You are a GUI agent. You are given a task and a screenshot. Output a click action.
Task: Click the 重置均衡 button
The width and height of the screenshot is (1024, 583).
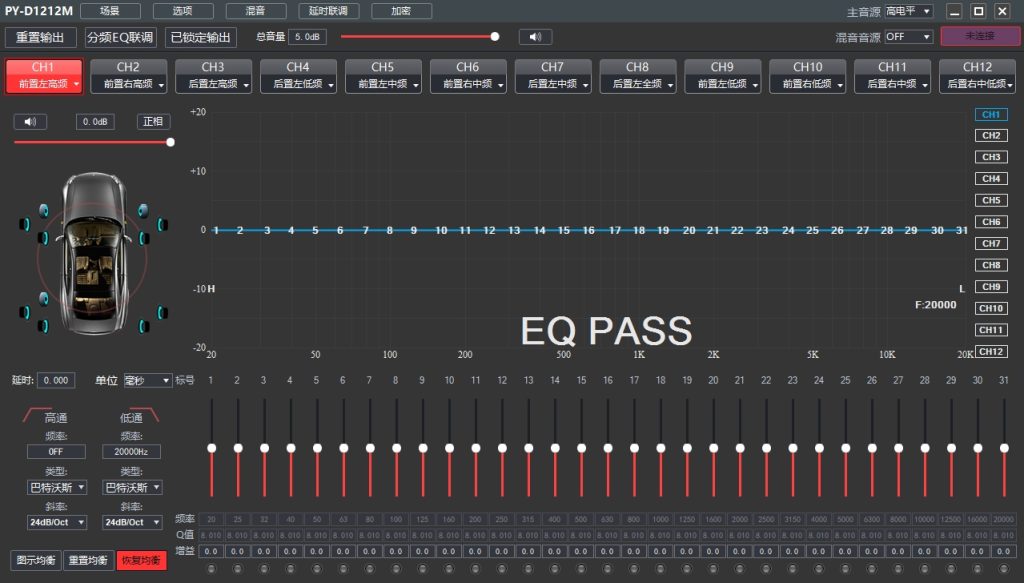pyautogui.click(x=88, y=560)
